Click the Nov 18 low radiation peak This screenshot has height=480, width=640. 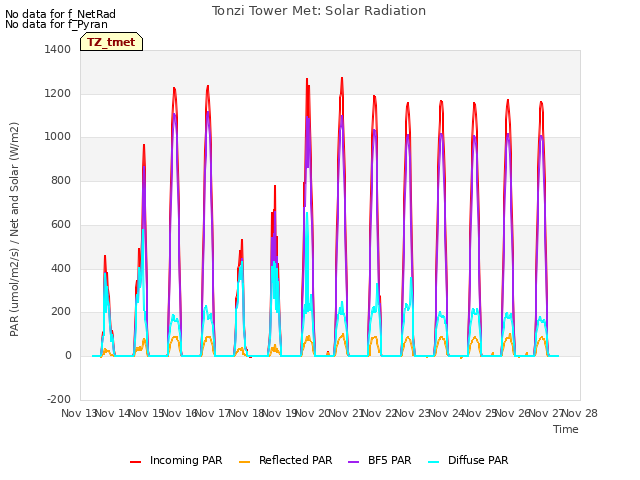coord(242,240)
